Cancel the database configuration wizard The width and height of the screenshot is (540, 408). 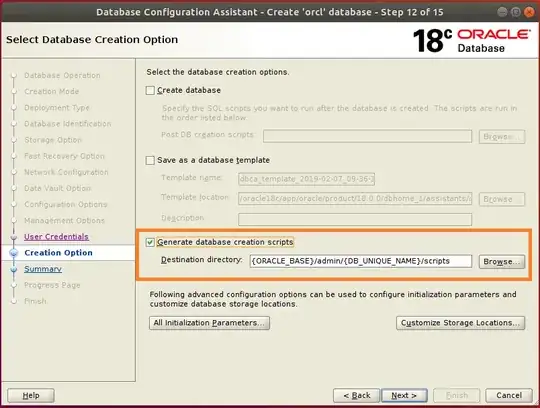tap(509, 396)
